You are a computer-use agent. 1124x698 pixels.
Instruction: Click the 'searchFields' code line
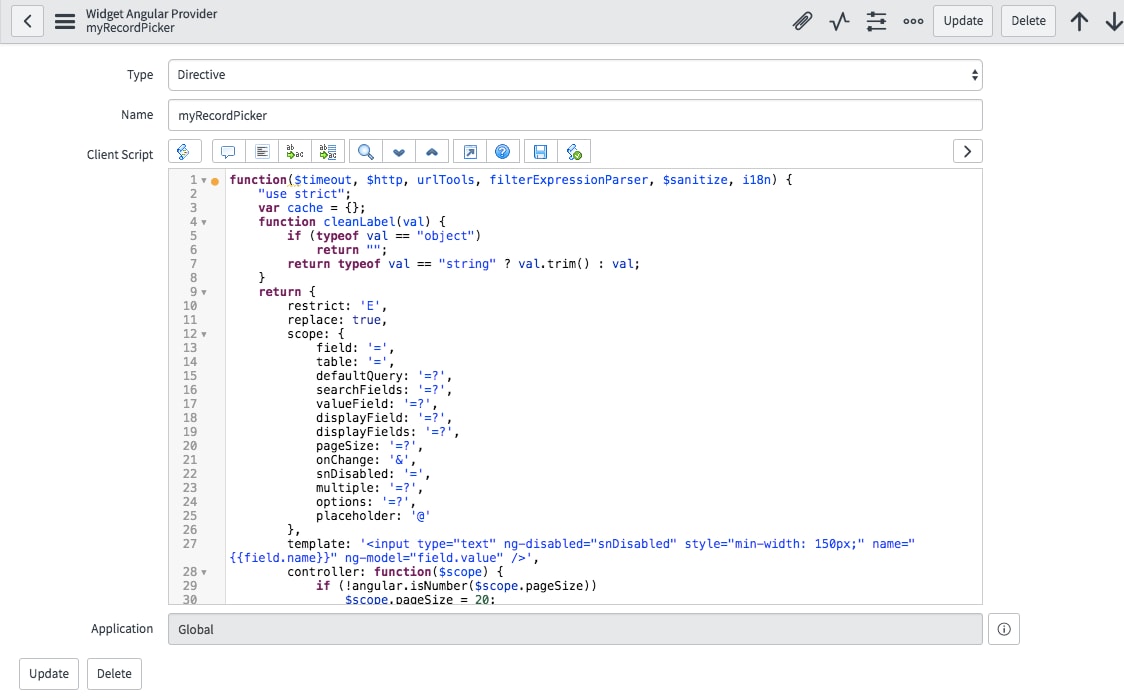(384, 390)
